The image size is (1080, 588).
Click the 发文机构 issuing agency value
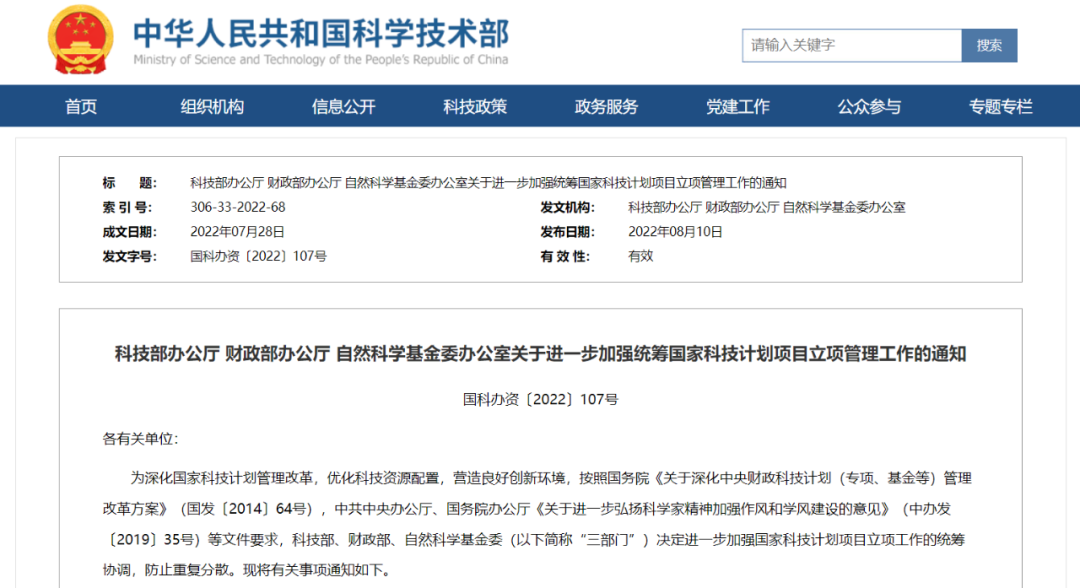(766, 207)
